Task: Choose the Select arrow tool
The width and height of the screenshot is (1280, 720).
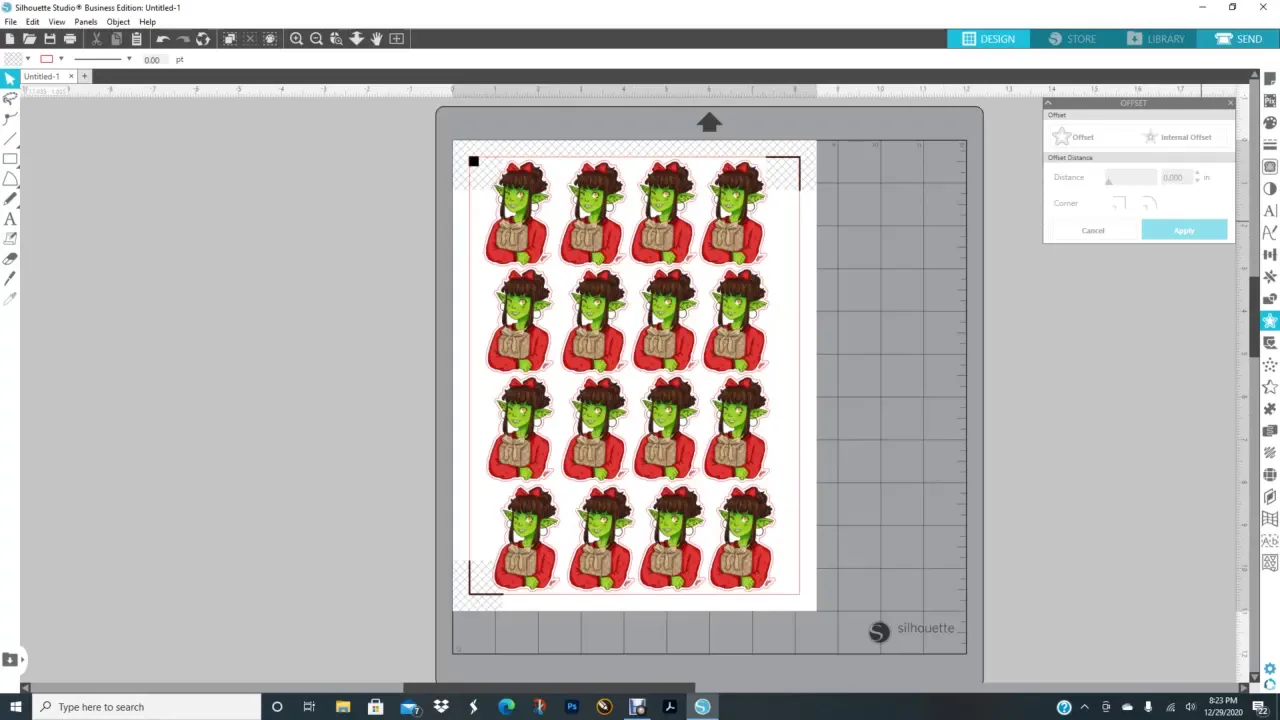Action: 10,78
